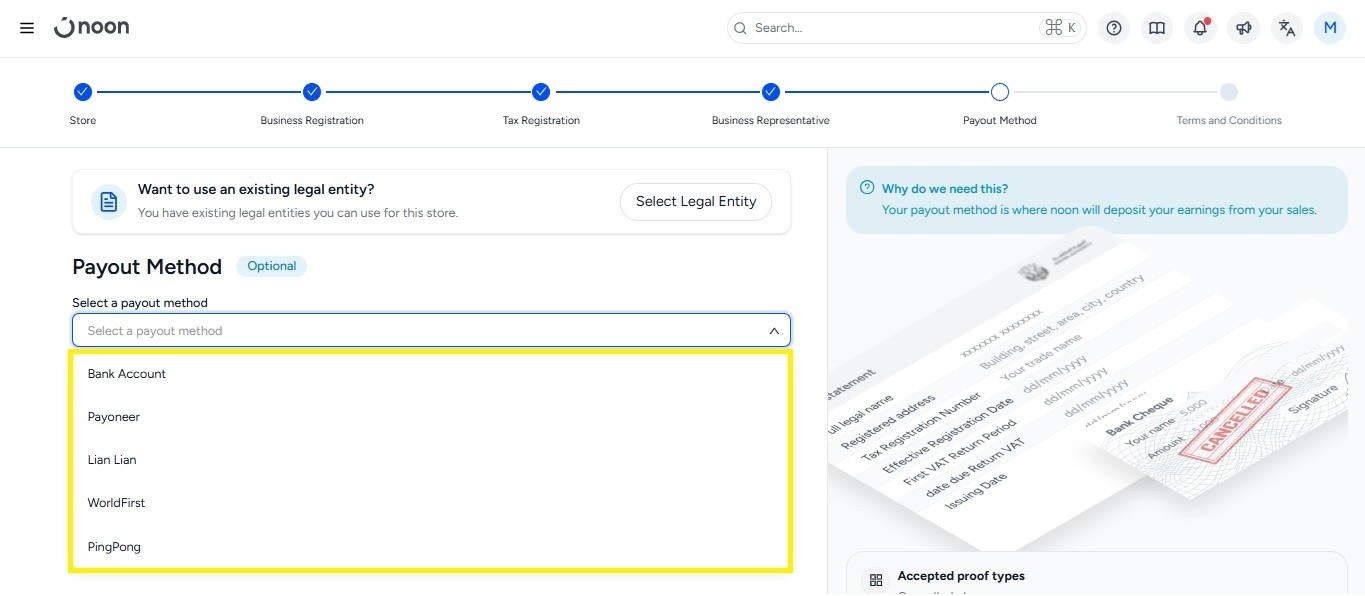Choose Lian Lian payout option
Screen dimensions: 1365x596
(431, 460)
